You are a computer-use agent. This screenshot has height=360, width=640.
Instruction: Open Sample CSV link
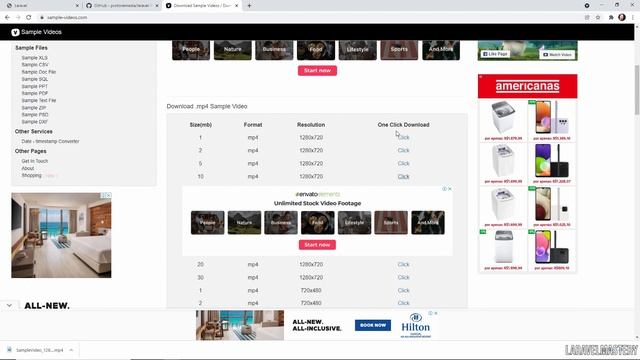(x=35, y=64)
